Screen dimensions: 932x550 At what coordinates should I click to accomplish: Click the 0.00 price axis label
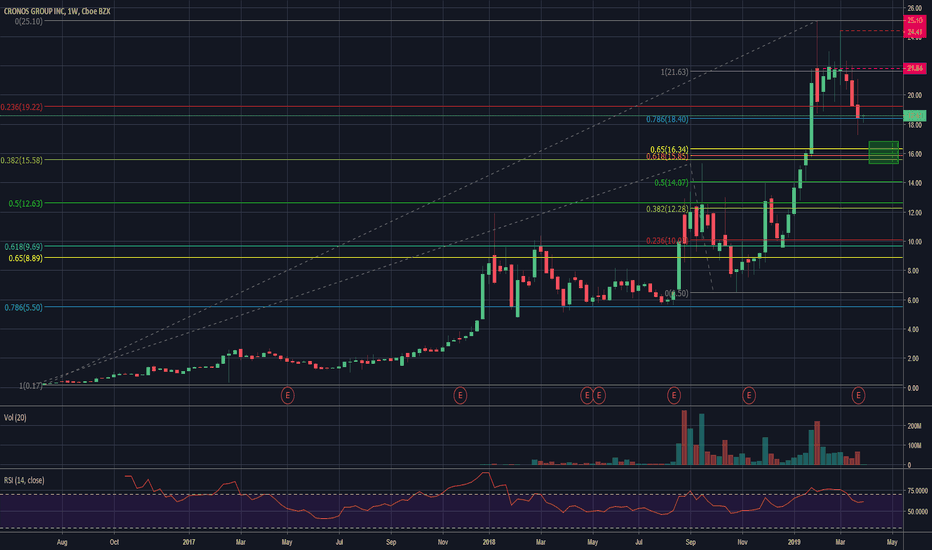913,388
